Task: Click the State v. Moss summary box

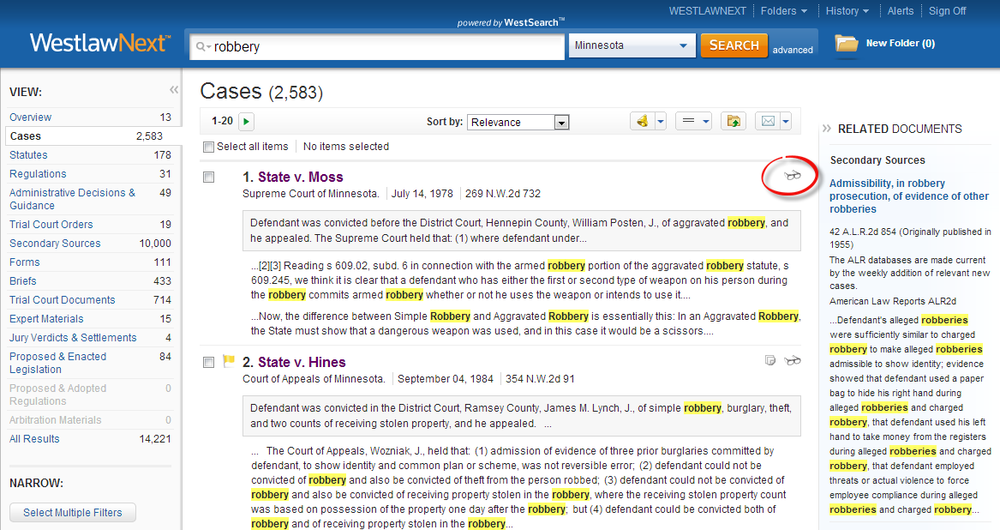Action: (522, 231)
